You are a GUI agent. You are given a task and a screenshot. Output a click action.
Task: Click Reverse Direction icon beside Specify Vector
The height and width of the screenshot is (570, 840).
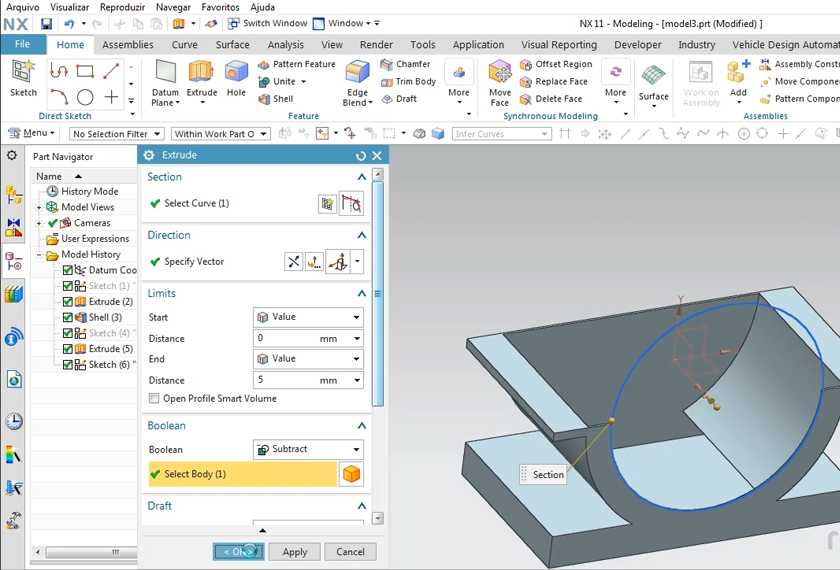[x=293, y=262]
